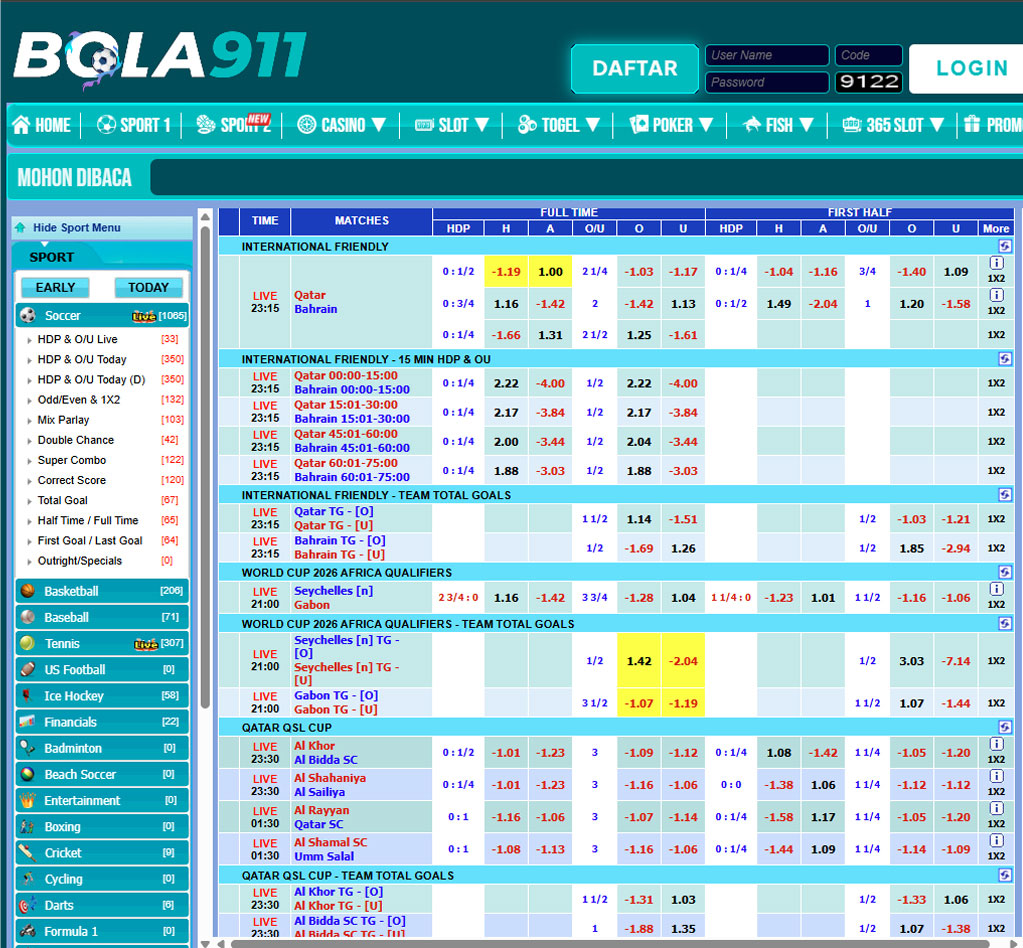Click the Boxing icon
Image resolution: width=1023 pixels, height=948 pixels.
point(27,827)
